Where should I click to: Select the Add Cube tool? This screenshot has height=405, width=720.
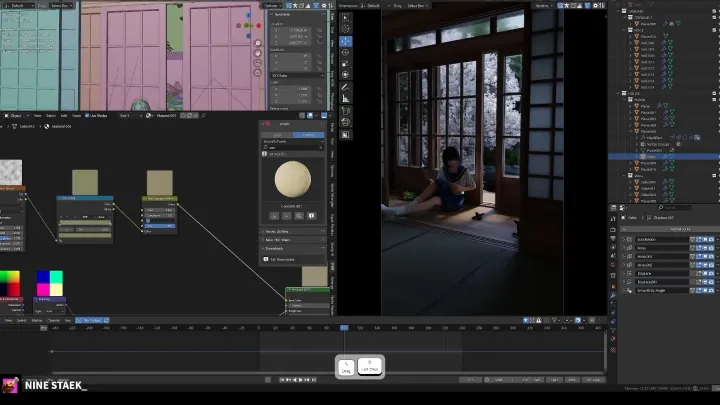[x=345, y=111]
